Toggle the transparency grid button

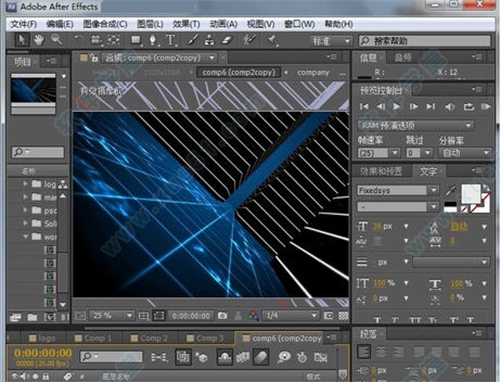343,315
